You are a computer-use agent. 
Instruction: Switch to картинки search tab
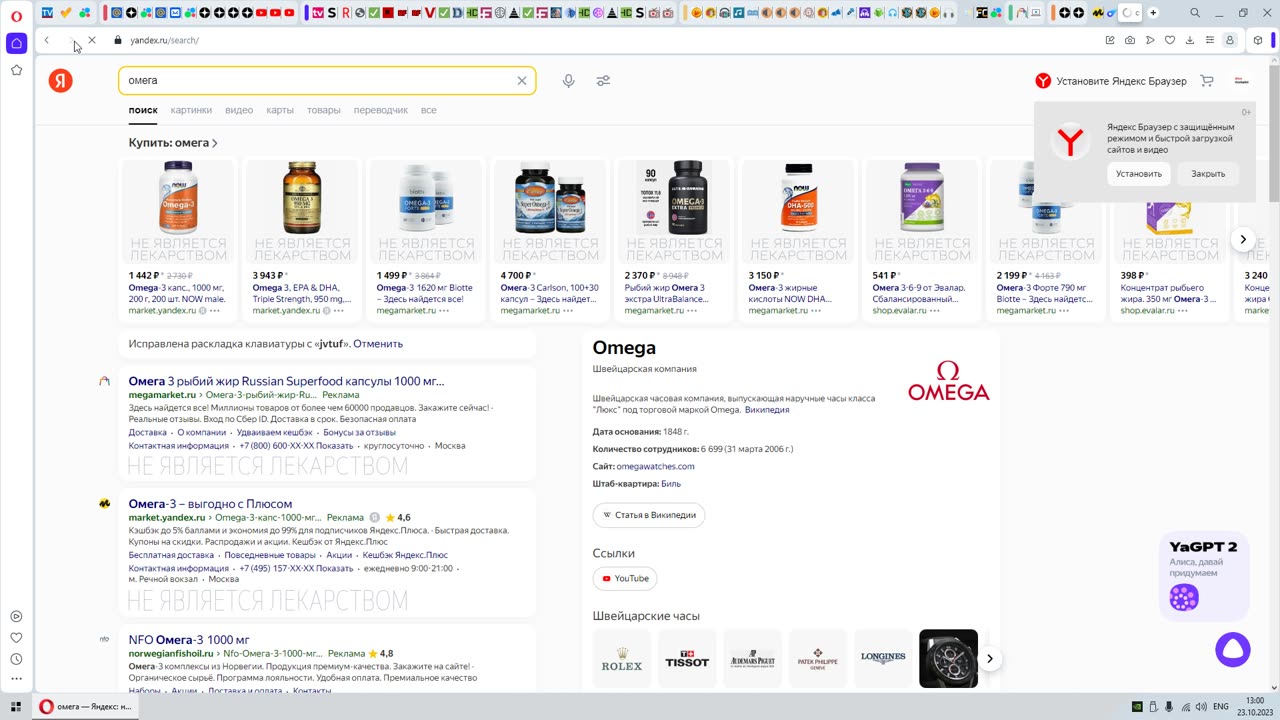click(x=191, y=110)
